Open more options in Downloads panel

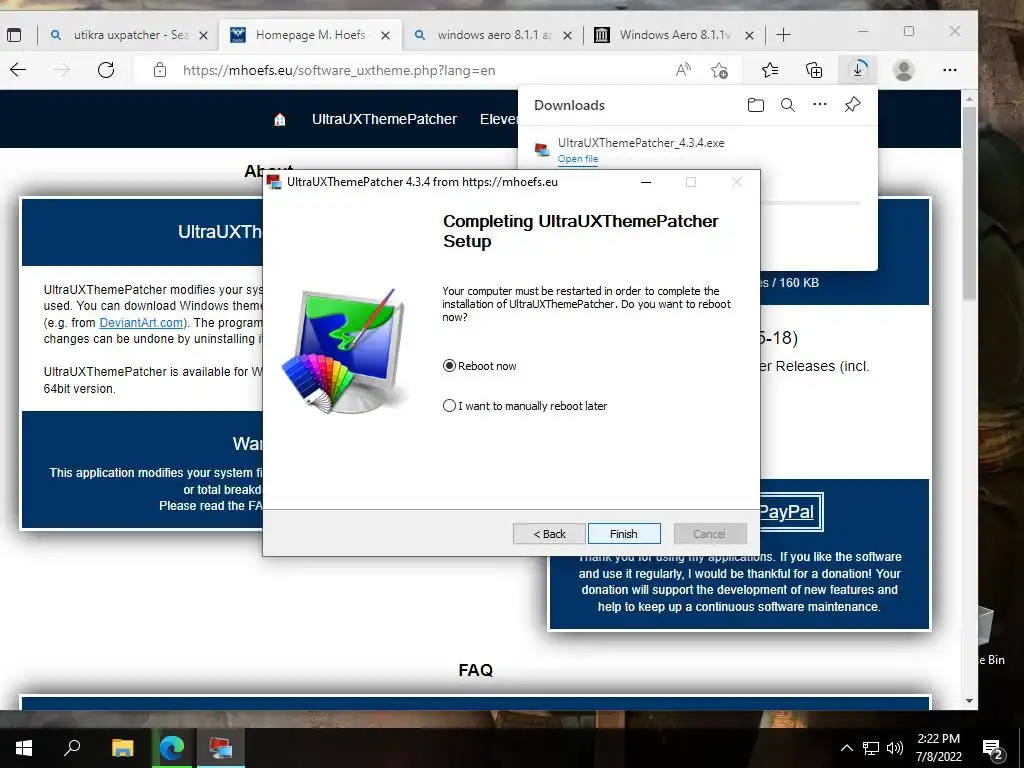(820, 104)
